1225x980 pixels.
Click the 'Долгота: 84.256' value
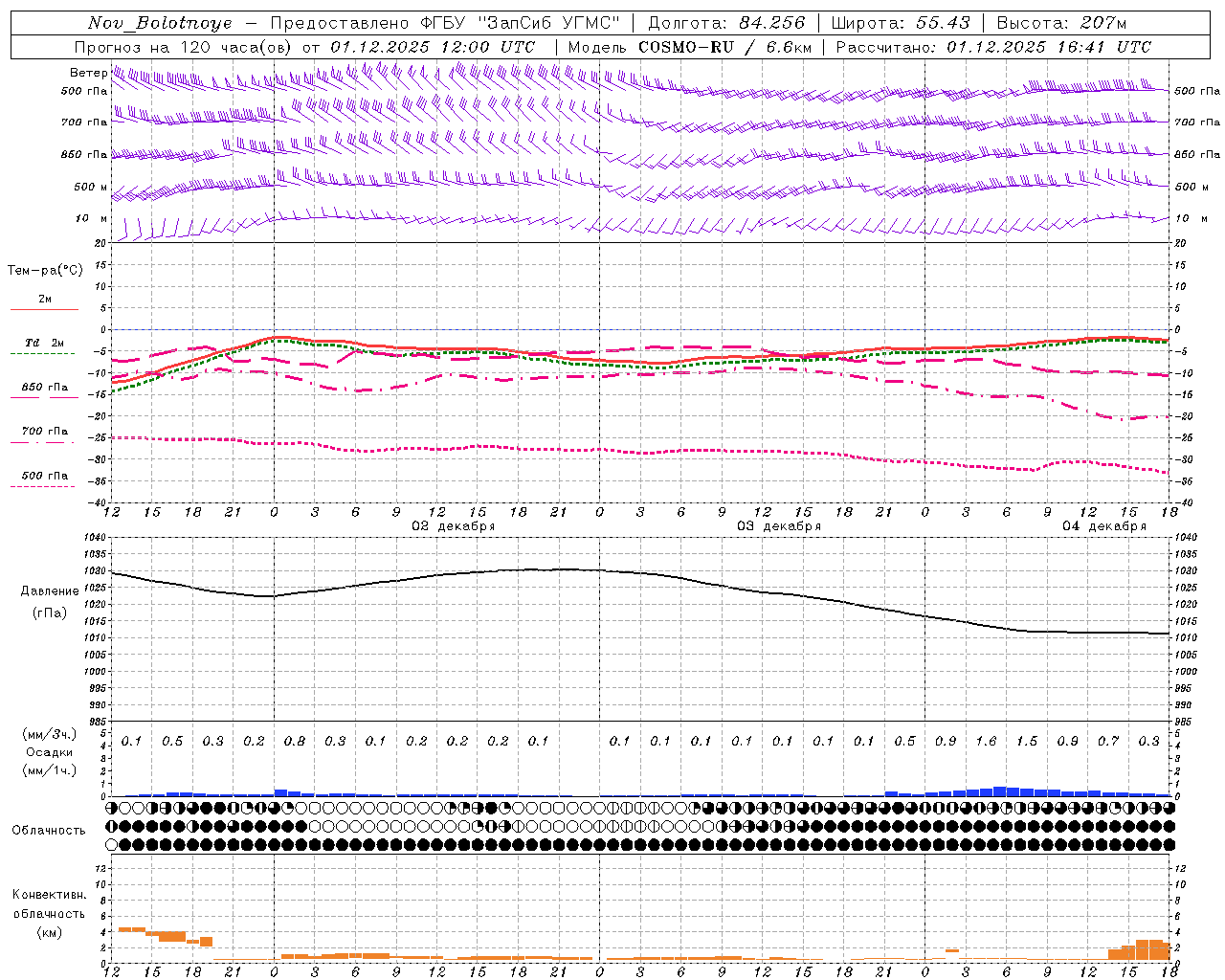coord(726,23)
